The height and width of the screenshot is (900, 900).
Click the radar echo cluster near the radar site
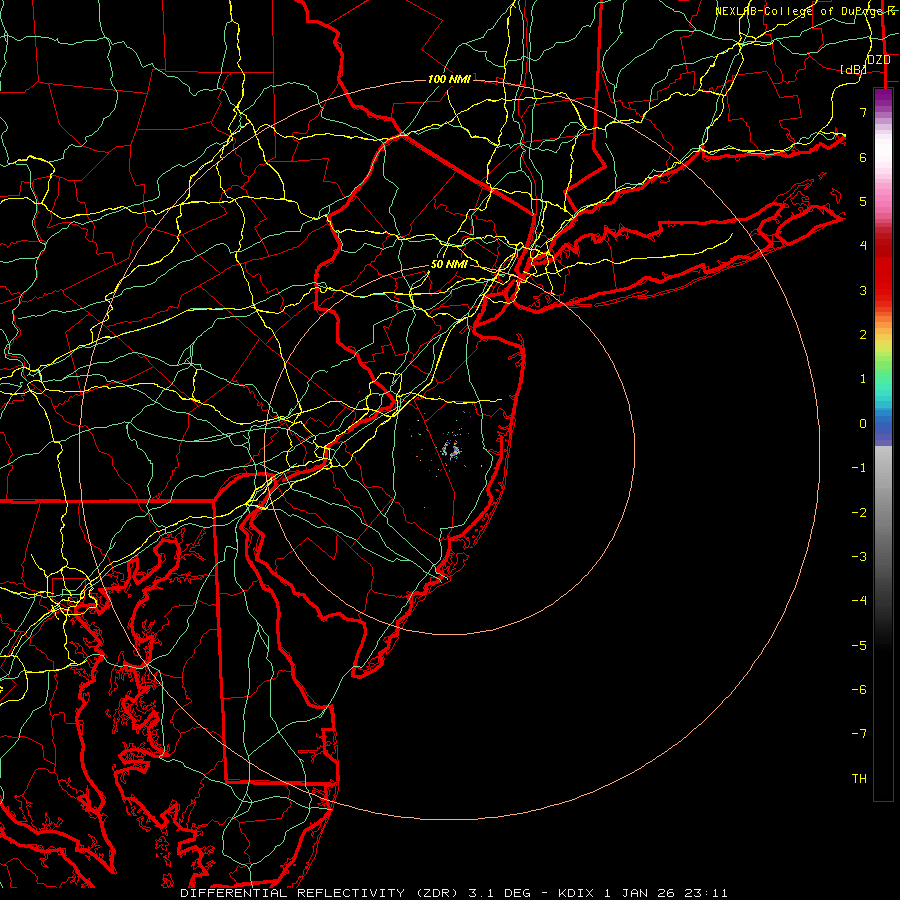click(451, 450)
